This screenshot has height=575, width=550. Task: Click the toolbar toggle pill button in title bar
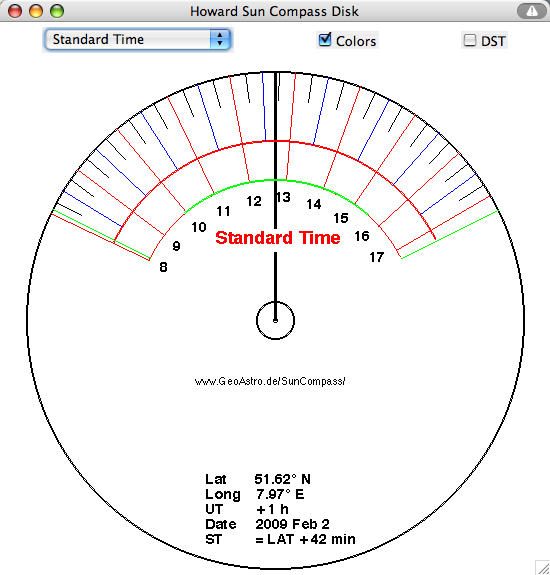click(x=532, y=11)
